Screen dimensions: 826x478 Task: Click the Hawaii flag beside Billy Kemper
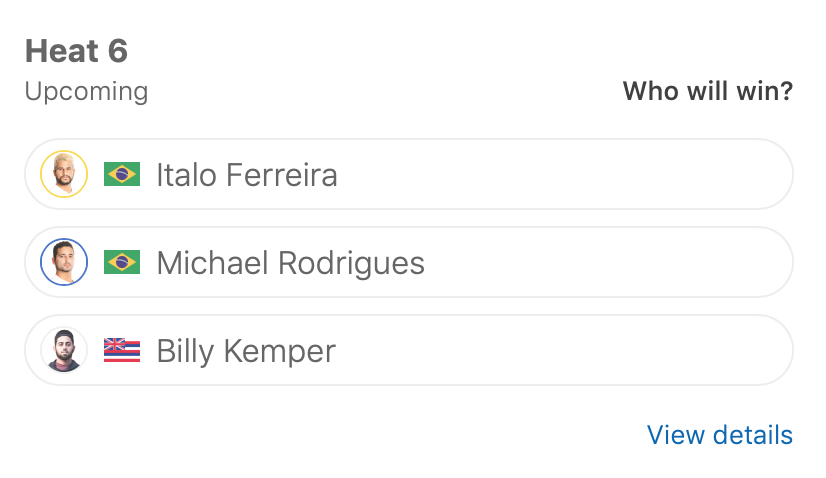click(122, 351)
